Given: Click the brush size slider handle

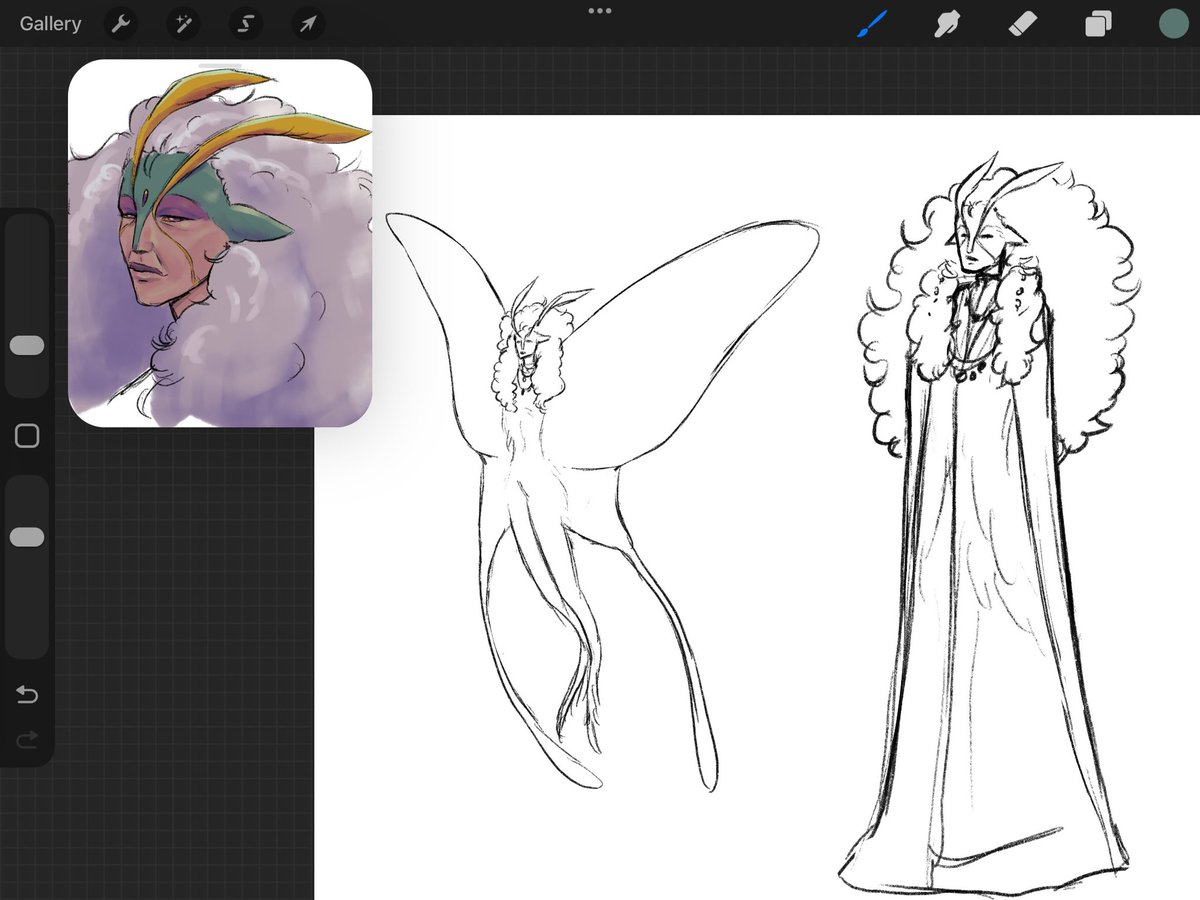Looking at the screenshot, I should pos(27,345).
